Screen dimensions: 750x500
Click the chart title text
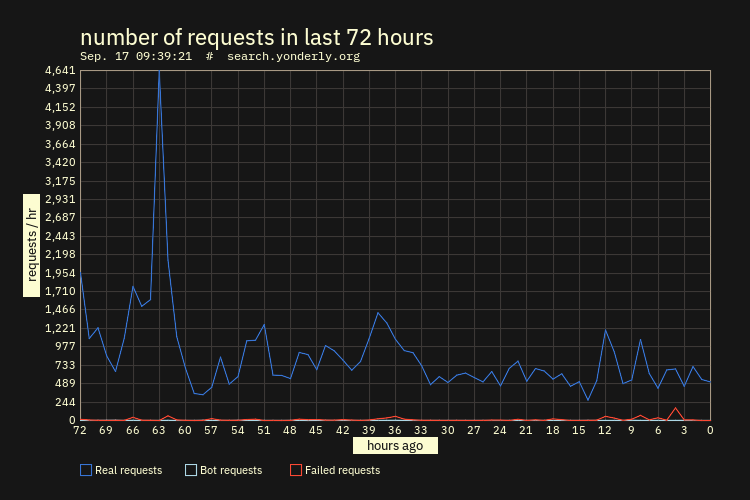pyautogui.click(x=257, y=37)
